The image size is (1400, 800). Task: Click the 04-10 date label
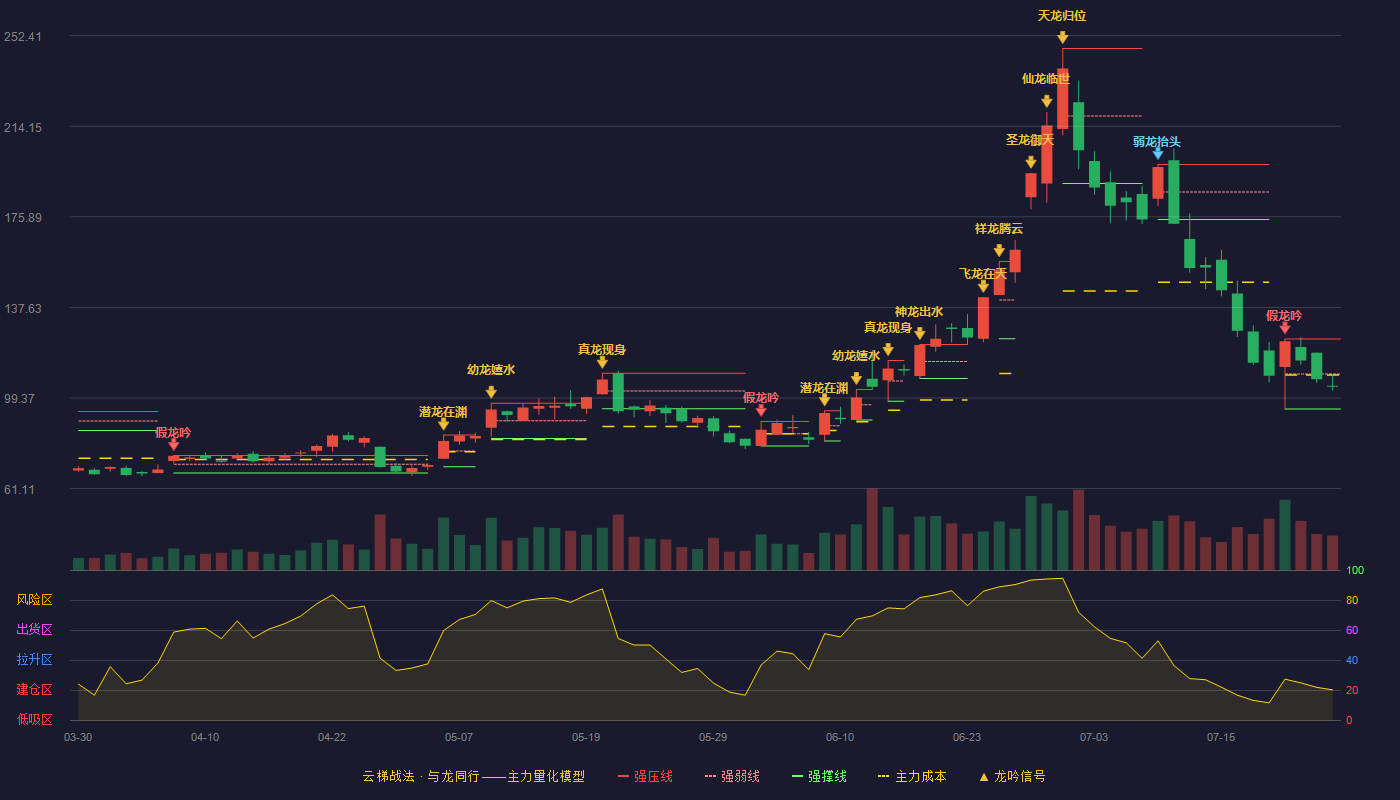(x=205, y=737)
